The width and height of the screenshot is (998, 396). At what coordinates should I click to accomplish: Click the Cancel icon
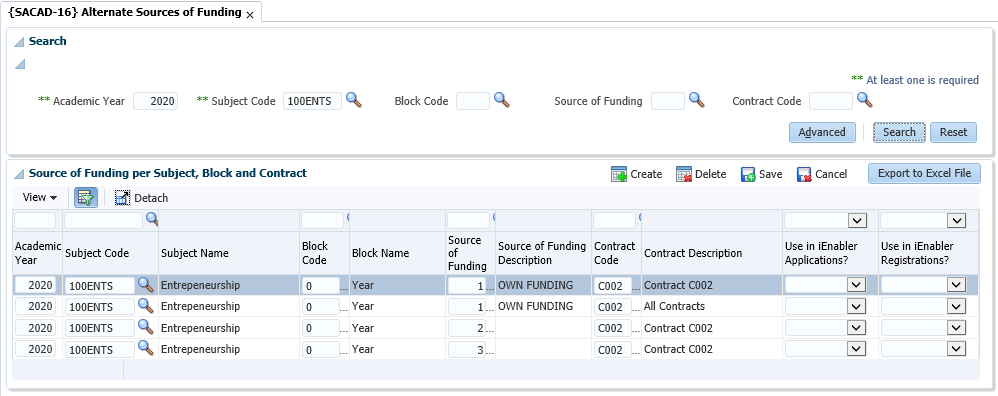[804, 174]
